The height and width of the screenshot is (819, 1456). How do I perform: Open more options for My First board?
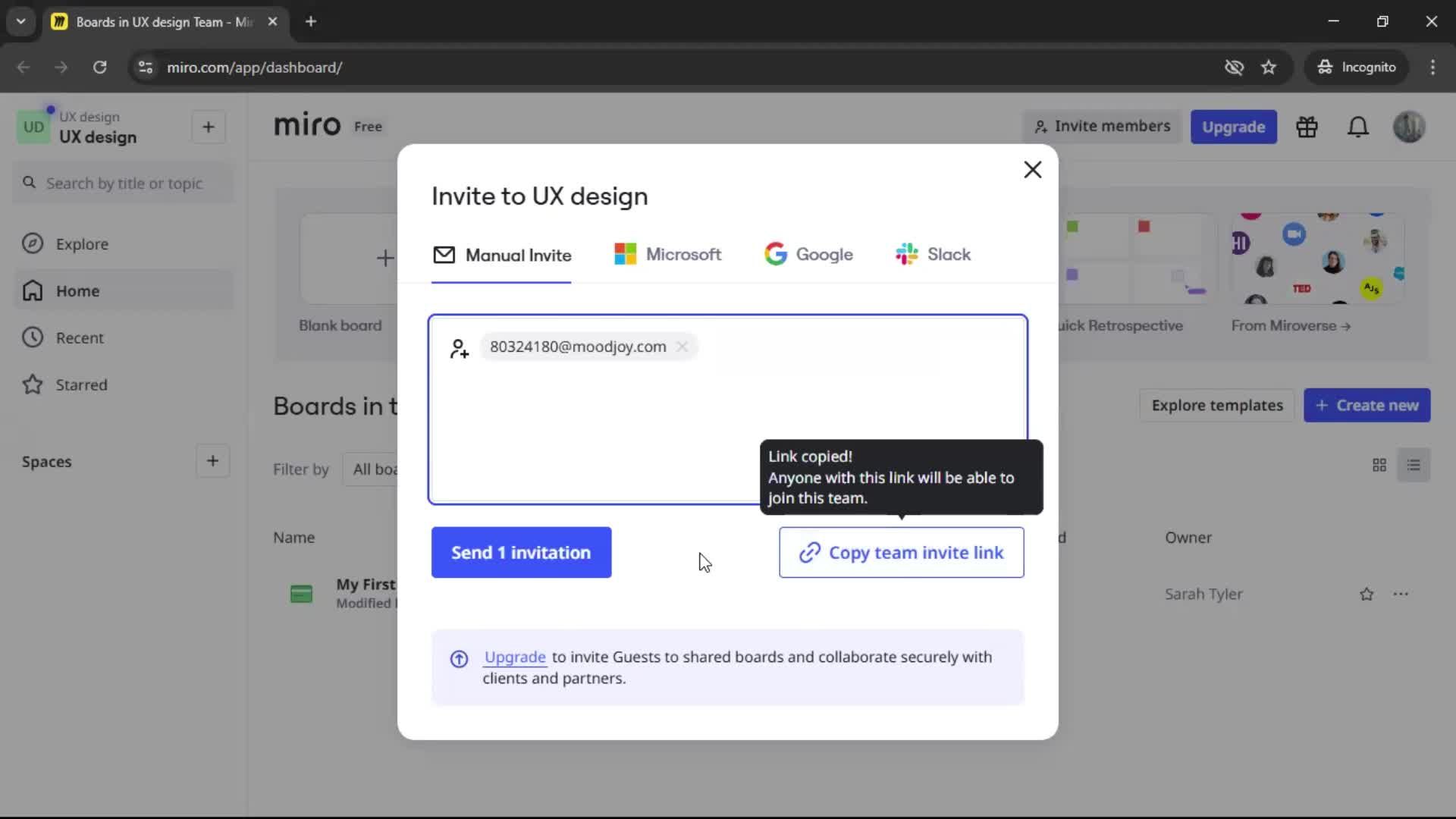tap(1400, 595)
